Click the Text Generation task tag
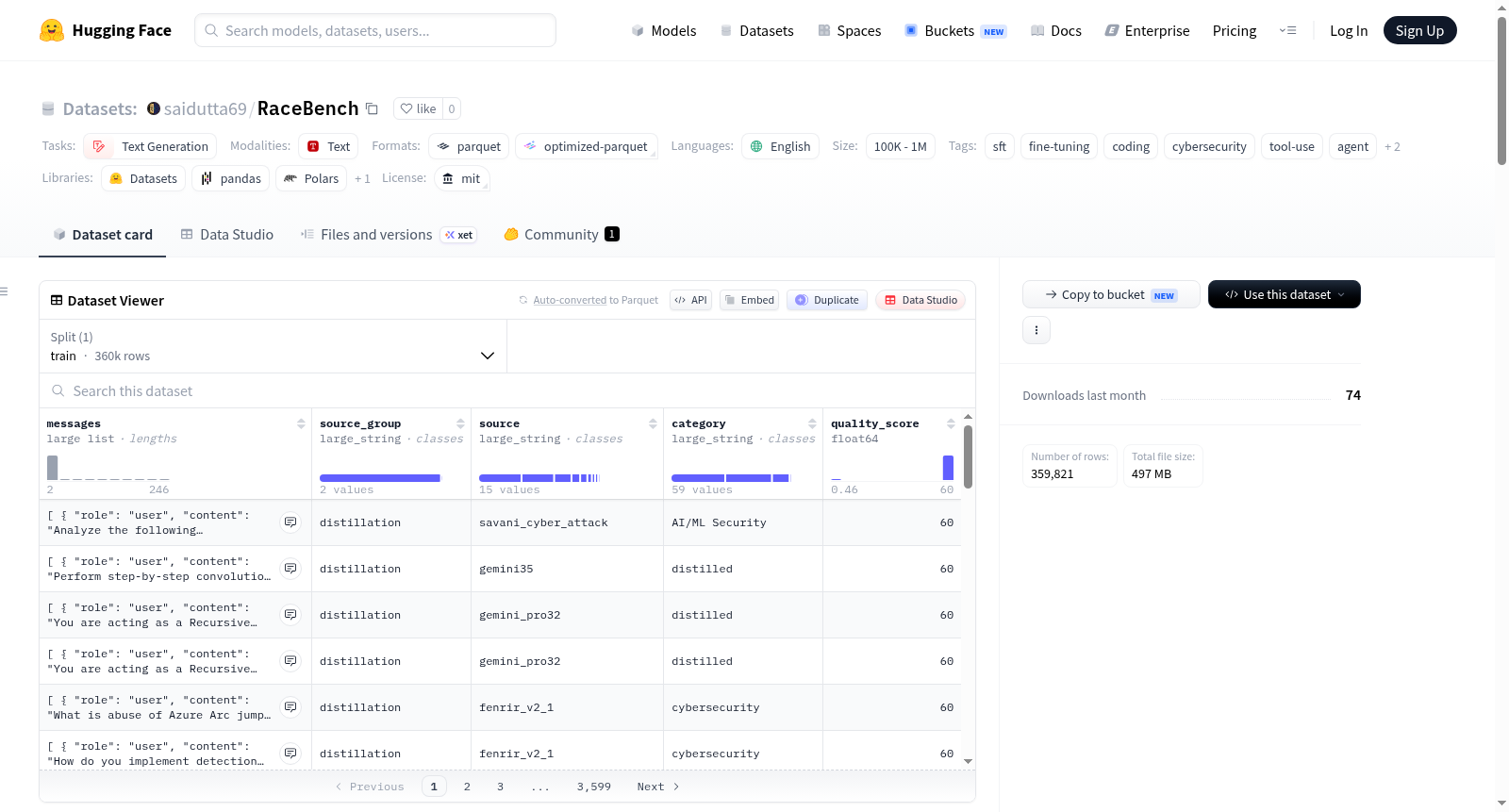Screen dimensions: 1509x812 150,146
